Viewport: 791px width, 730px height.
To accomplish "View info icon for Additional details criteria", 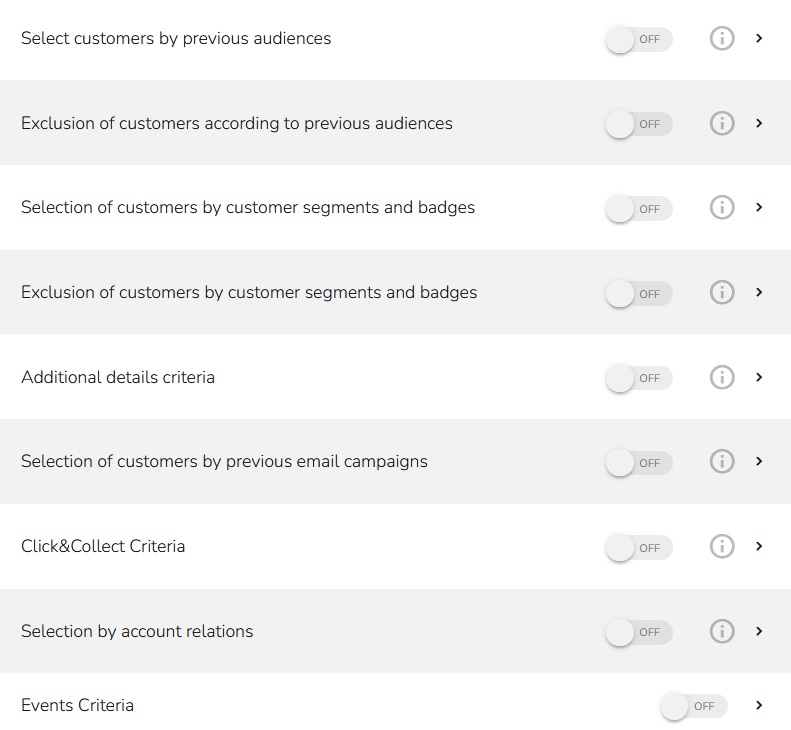I will (722, 378).
